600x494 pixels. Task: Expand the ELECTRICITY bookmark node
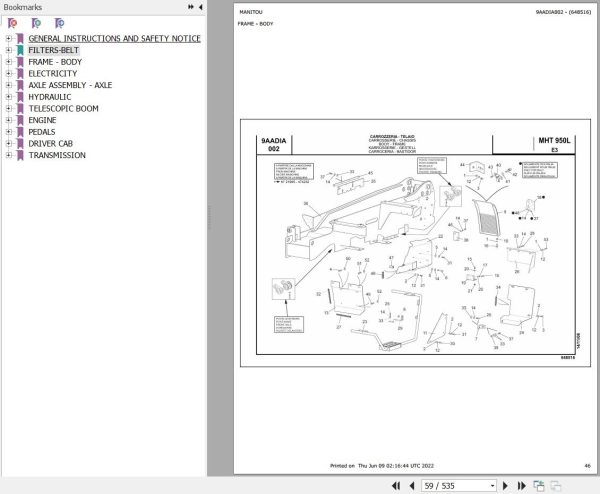pos(8,73)
